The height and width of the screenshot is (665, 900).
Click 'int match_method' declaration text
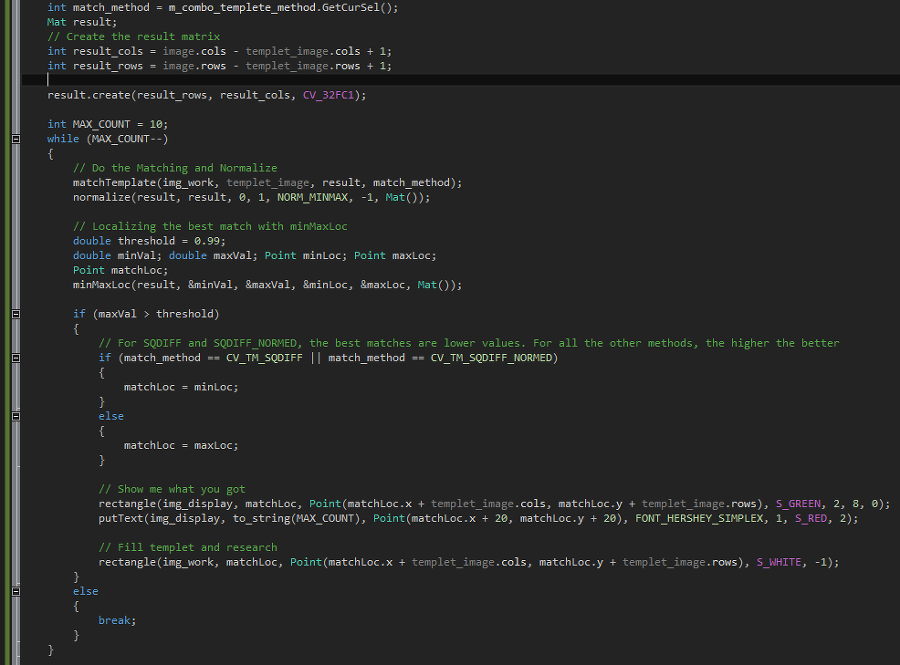[x=98, y=7]
